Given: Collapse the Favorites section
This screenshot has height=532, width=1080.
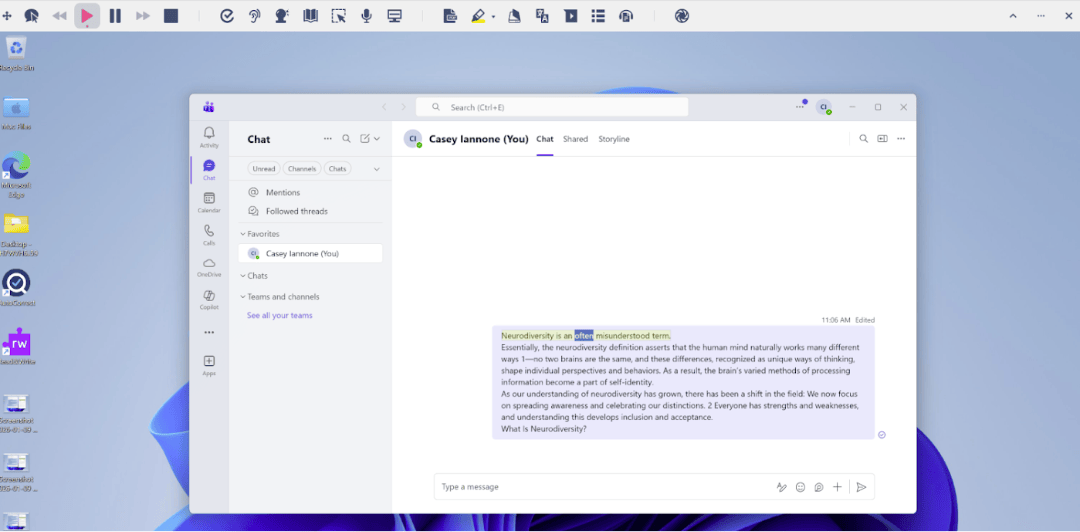Looking at the screenshot, I should click(x=260, y=234).
